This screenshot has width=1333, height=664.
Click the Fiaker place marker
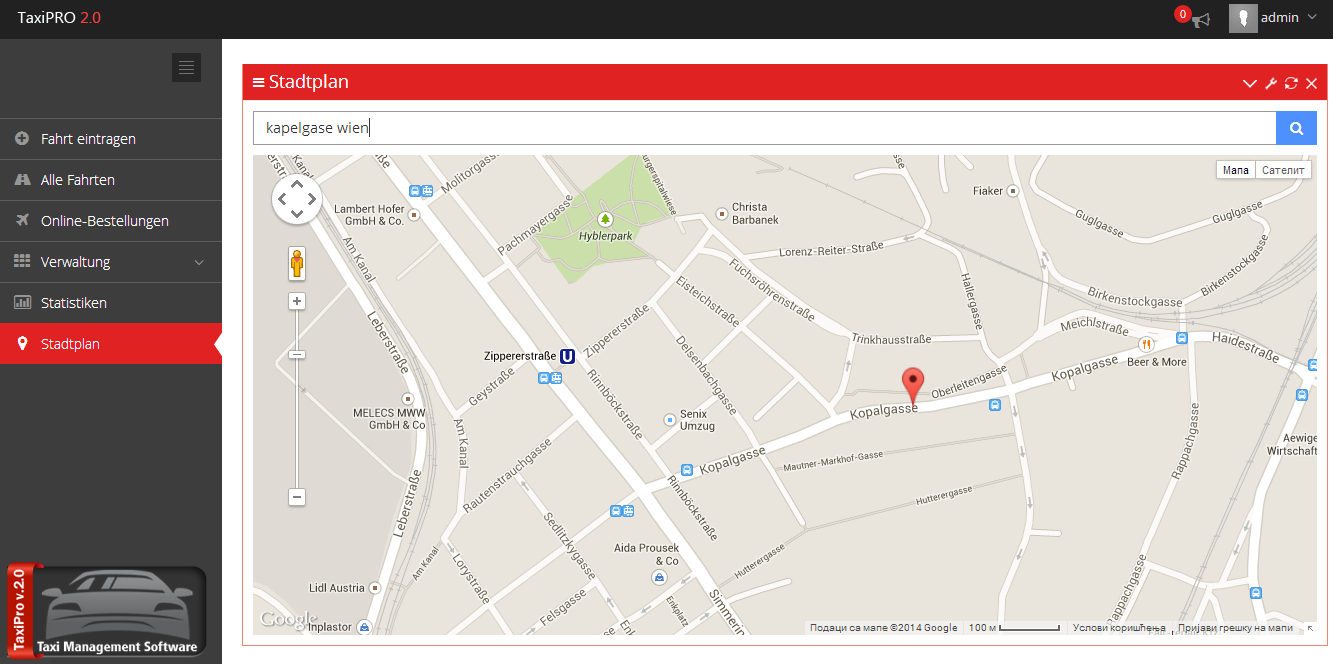(1013, 190)
